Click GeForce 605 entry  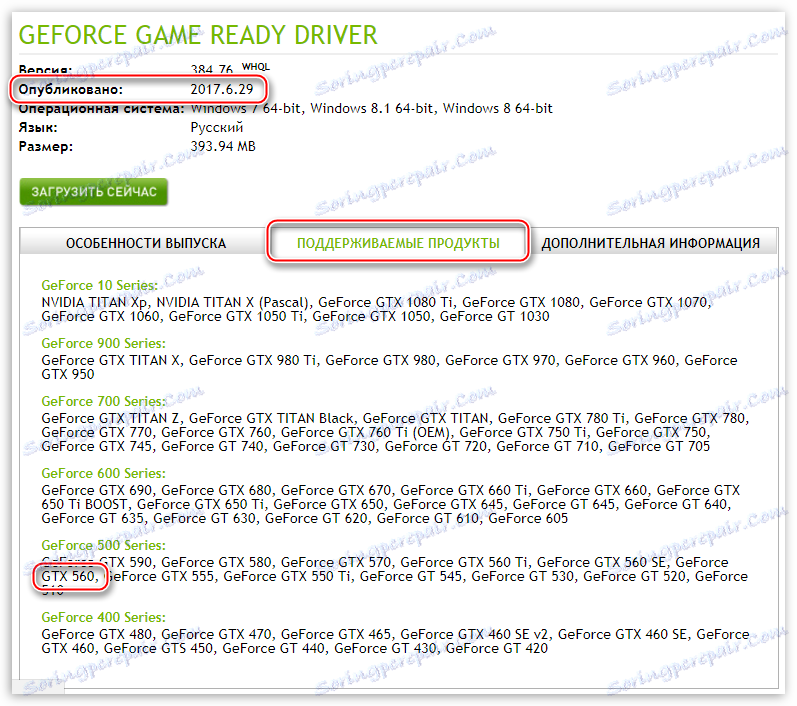(528, 518)
